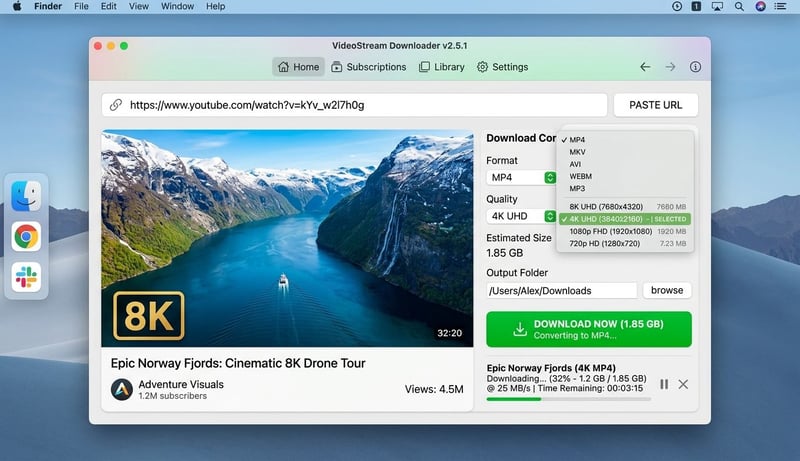The width and height of the screenshot is (800, 461).
Task: Click the 8K badge on thumbnail
Action: pos(148,316)
